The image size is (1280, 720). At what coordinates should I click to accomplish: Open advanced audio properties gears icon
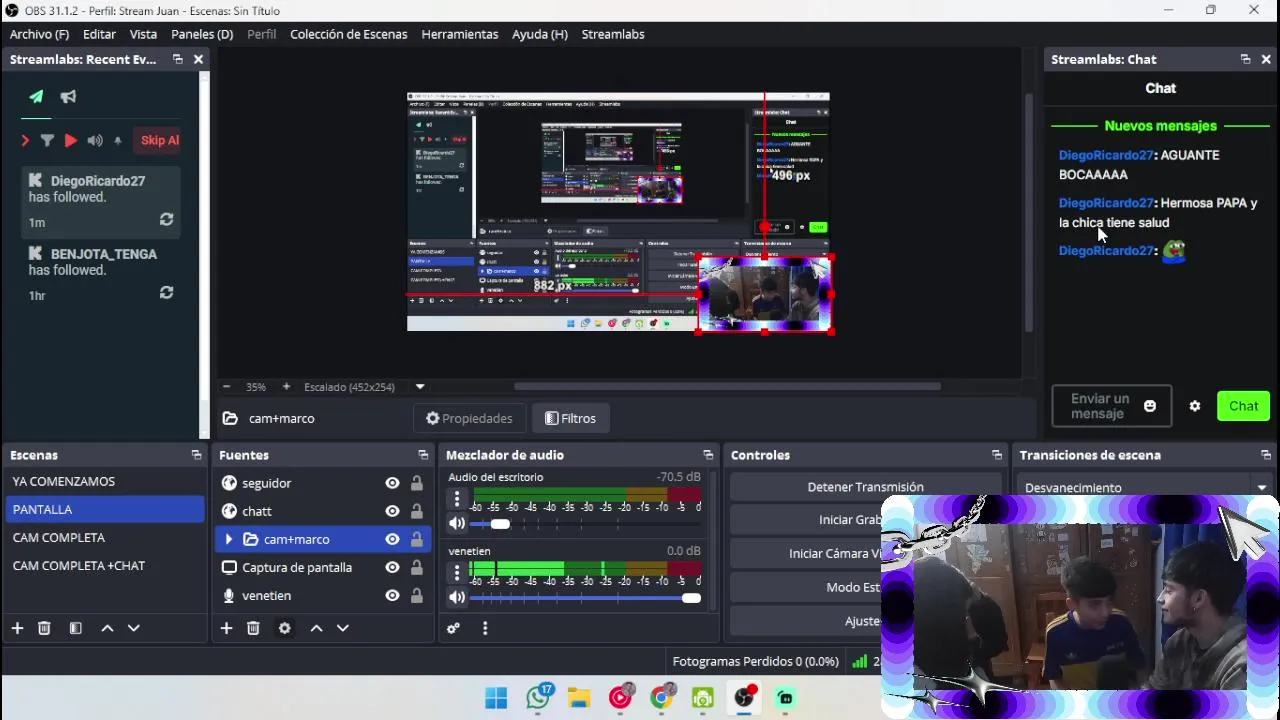[453, 628]
